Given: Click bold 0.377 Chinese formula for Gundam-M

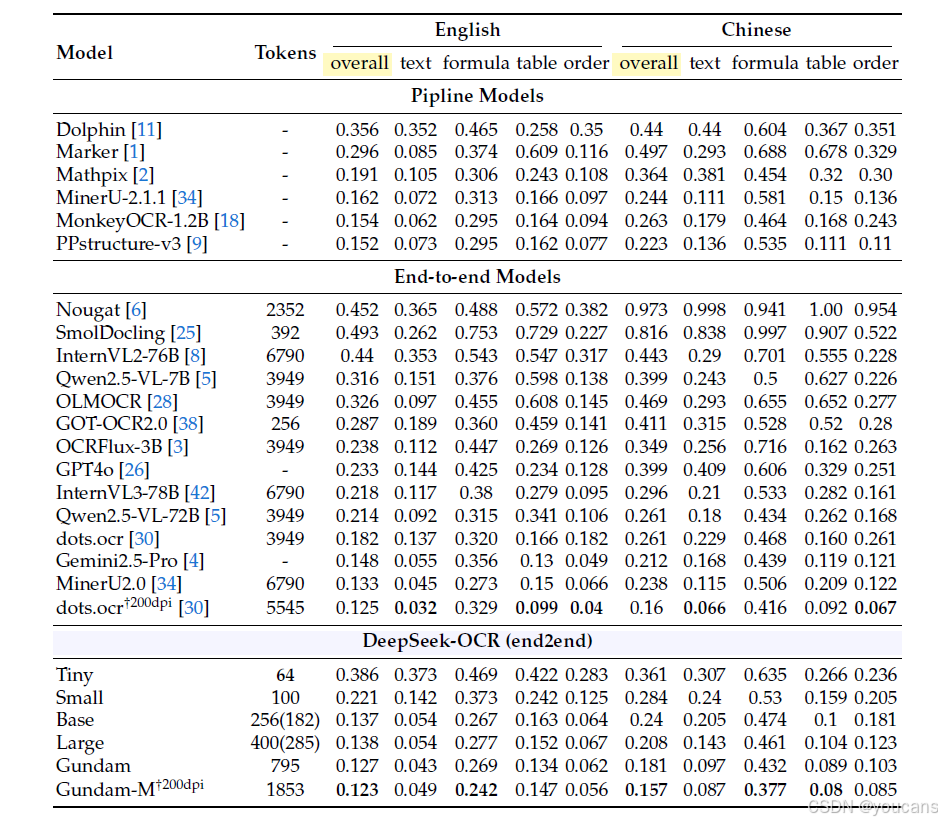Looking at the screenshot, I should click(x=765, y=790).
